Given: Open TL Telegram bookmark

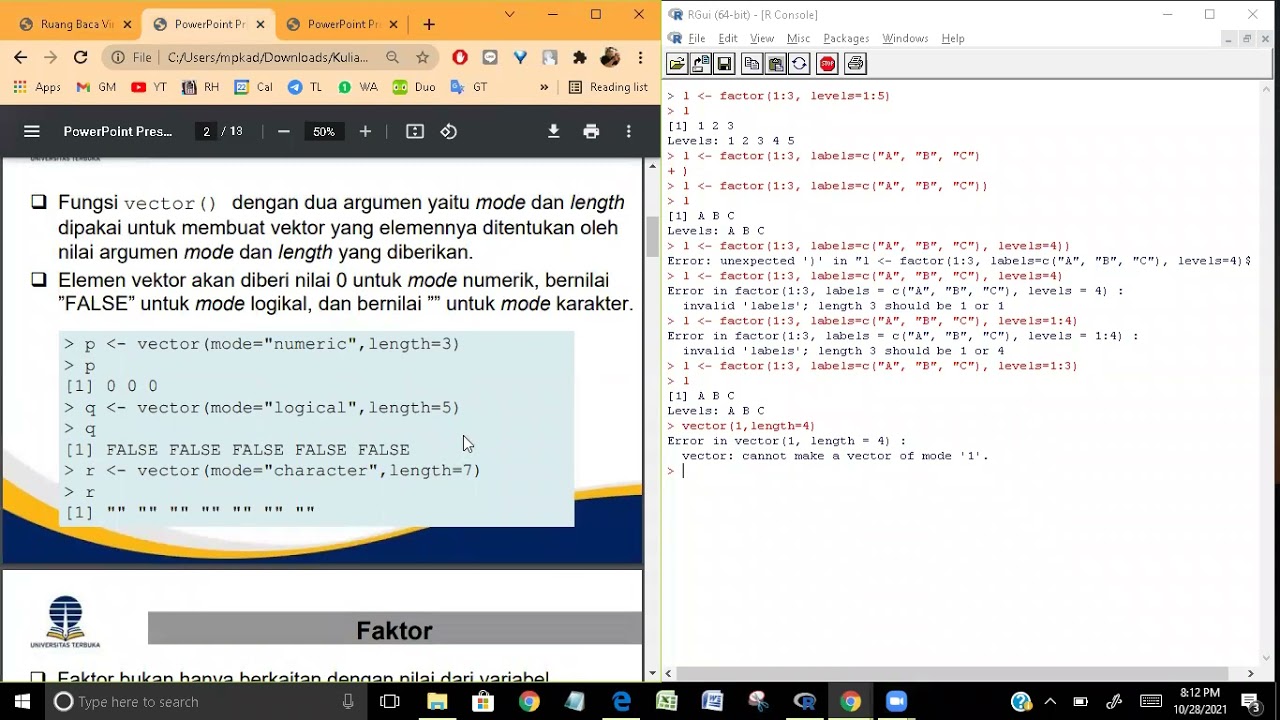Looking at the screenshot, I should (305, 87).
